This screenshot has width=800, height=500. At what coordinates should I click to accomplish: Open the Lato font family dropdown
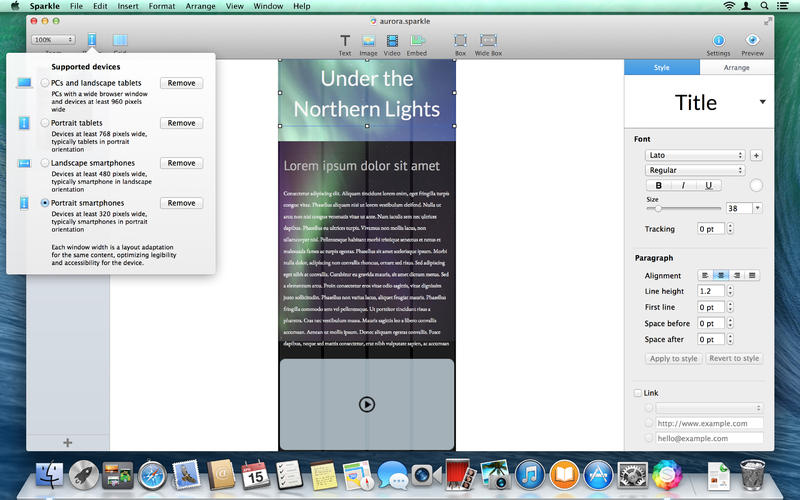click(695, 155)
